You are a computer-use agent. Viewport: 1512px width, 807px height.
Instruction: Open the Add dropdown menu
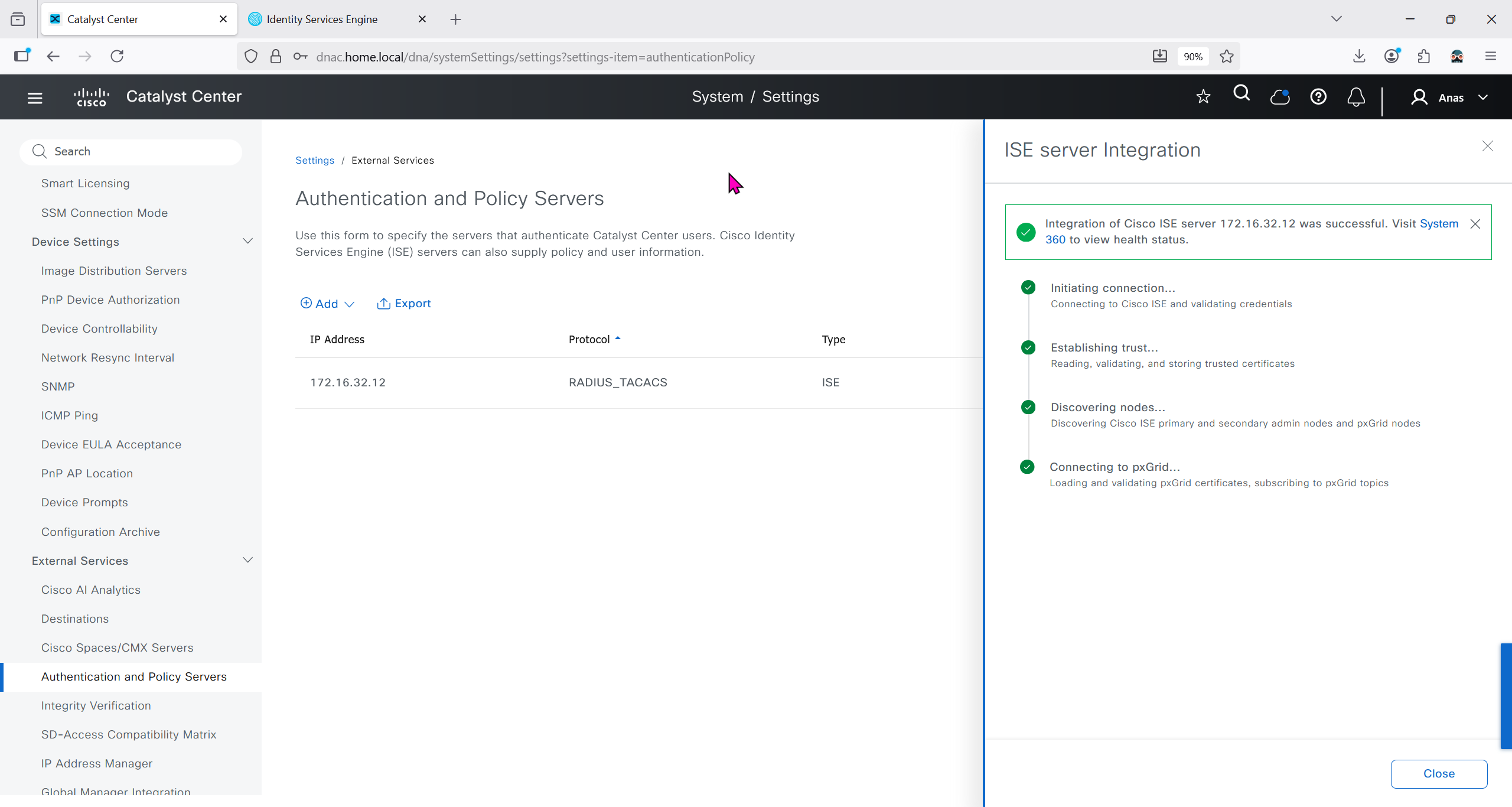327,304
